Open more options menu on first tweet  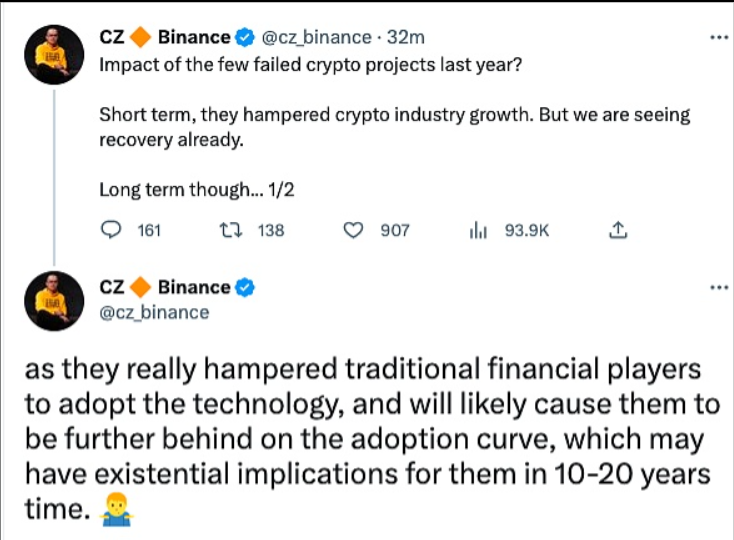718,38
